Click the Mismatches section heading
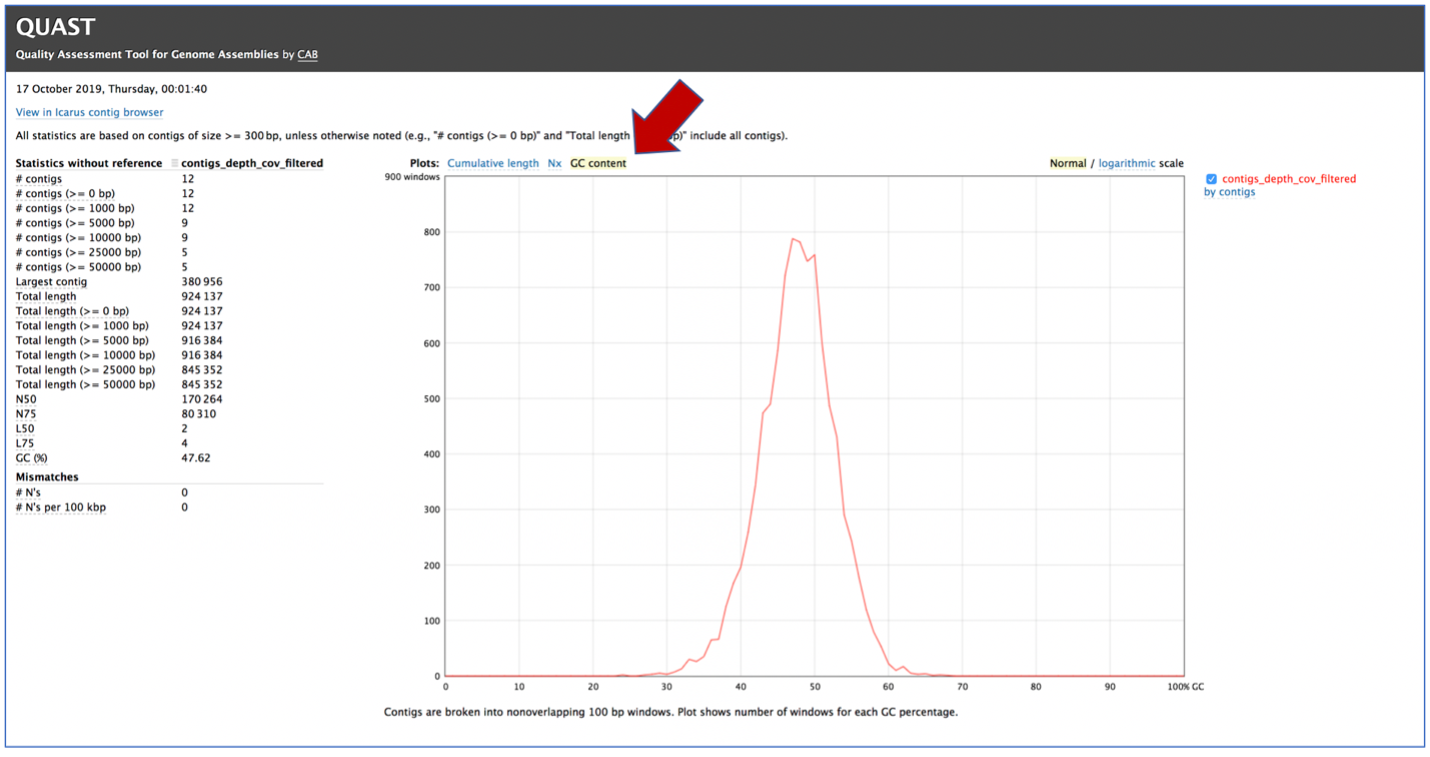Image resolution: width=1430 pixels, height=757 pixels. [47, 477]
